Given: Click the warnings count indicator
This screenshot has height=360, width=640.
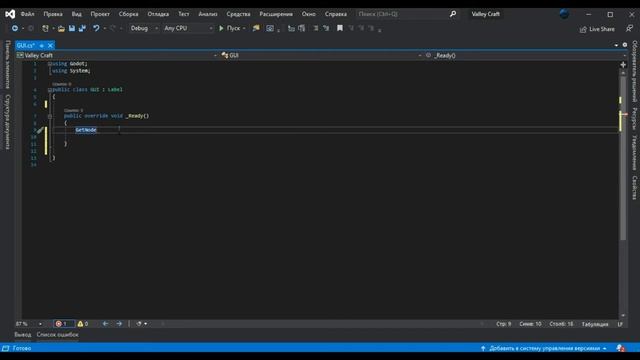Looking at the screenshot, I should coord(83,324).
